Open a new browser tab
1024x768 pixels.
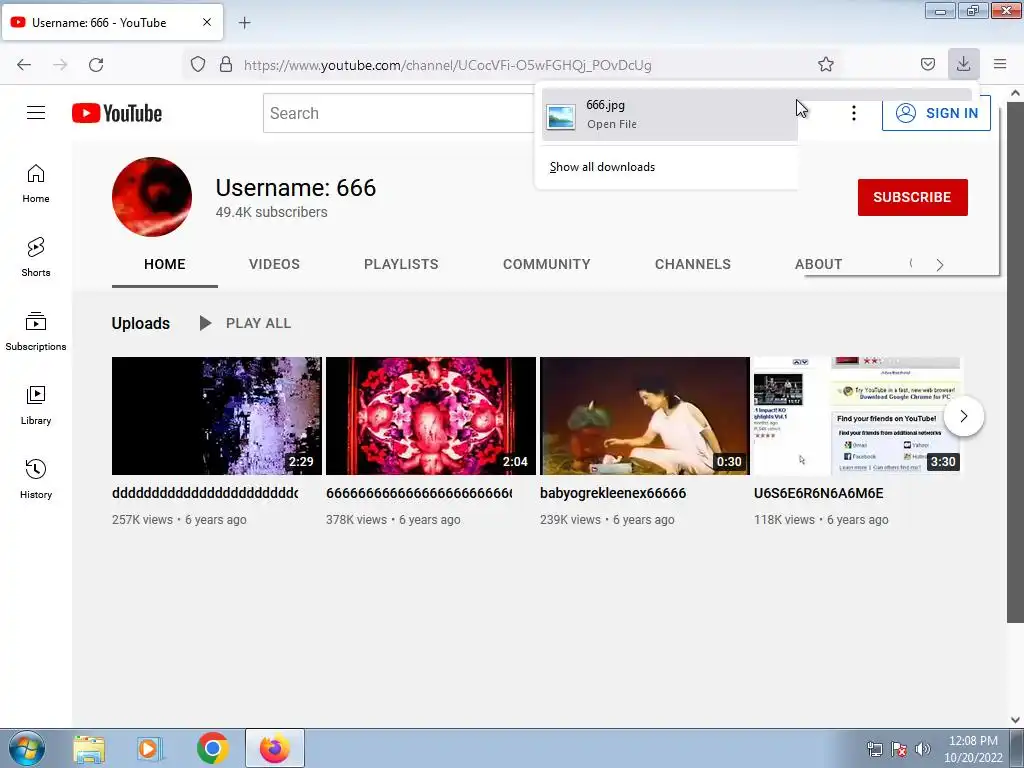[244, 23]
